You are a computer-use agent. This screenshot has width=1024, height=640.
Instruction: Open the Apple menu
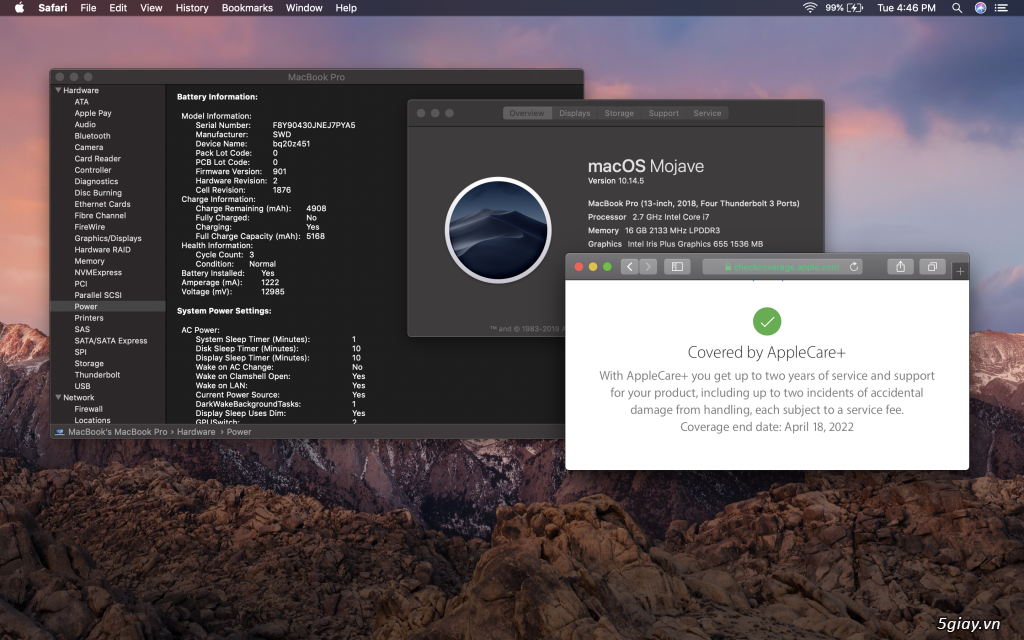point(19,8)
